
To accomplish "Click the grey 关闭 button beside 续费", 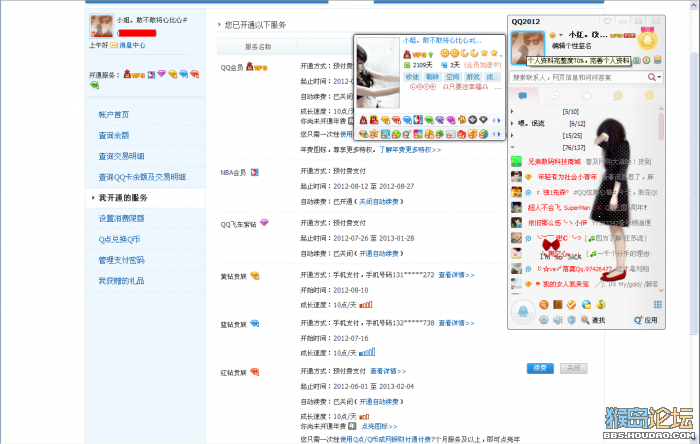I will click(574, 368).
